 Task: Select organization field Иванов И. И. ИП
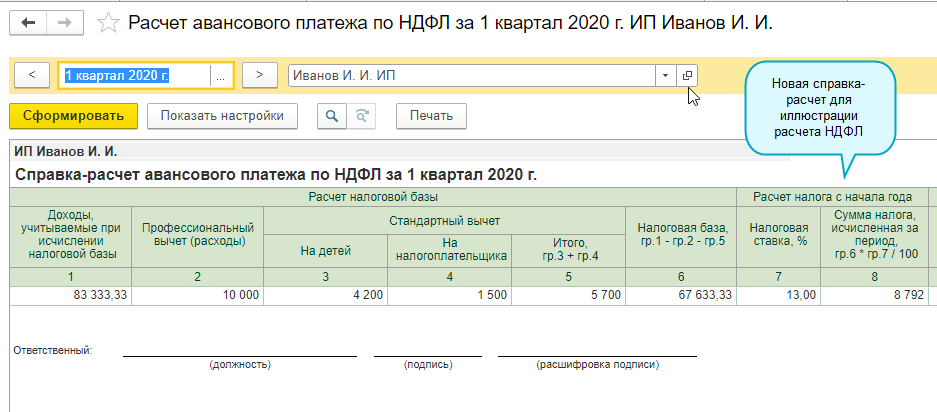[471, 76]
